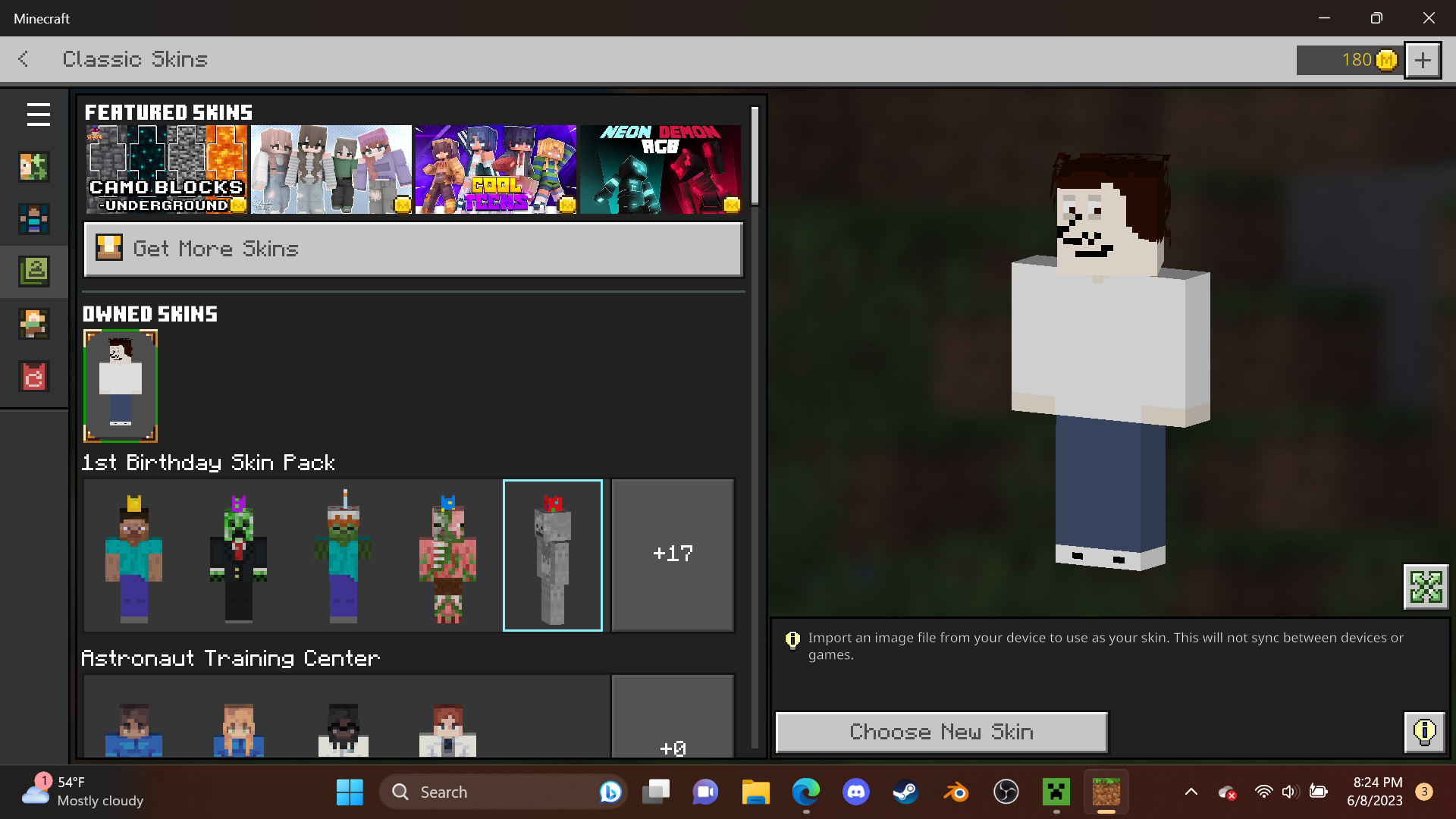The height and width of the screenshot is (819, 1456).
Task: Open the hamburger menu at top left
Action: 37,115
